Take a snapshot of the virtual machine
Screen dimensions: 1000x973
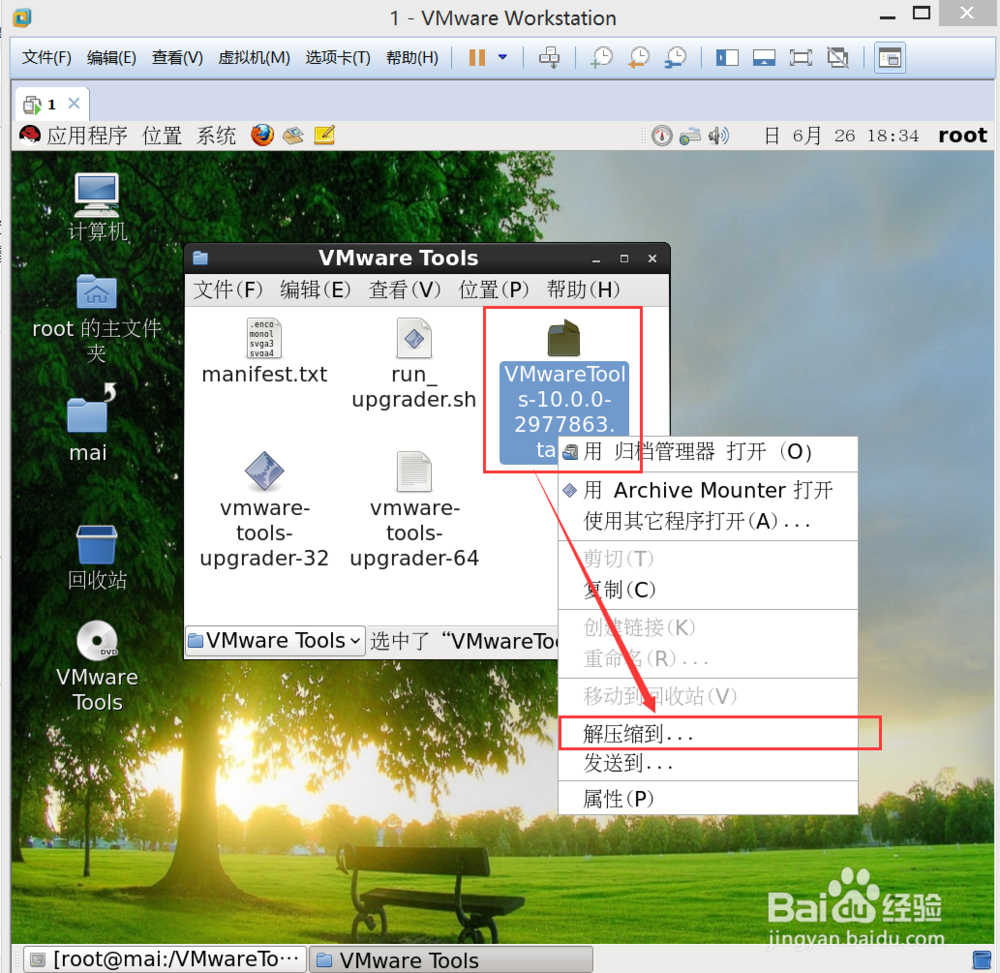(601, 58)
